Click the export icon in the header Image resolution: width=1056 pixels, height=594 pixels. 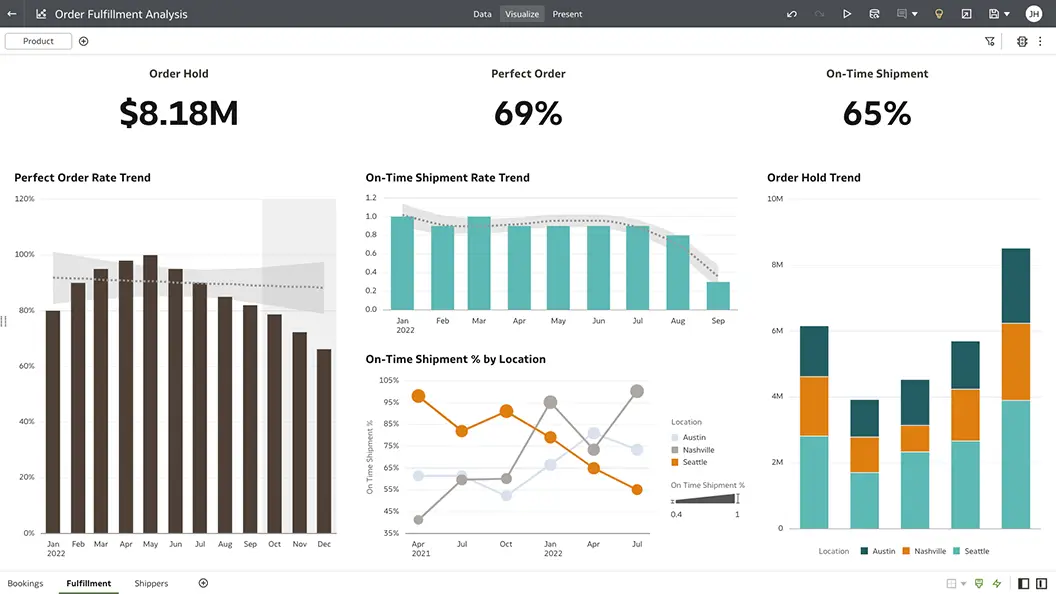[966, 14]
